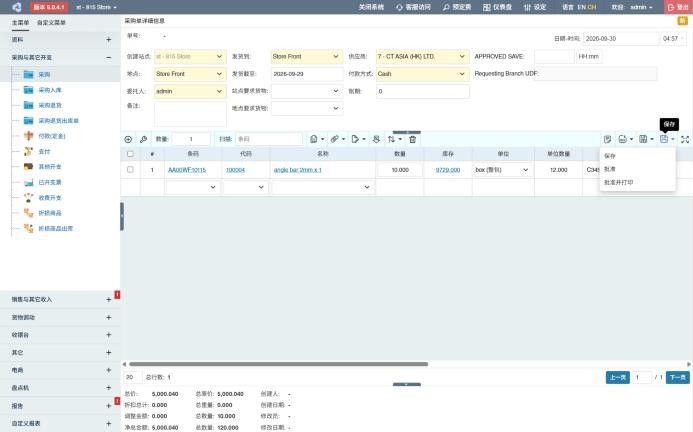
Task: Click the yellow icon at the top-right of the form
Action: coord(682,21)
